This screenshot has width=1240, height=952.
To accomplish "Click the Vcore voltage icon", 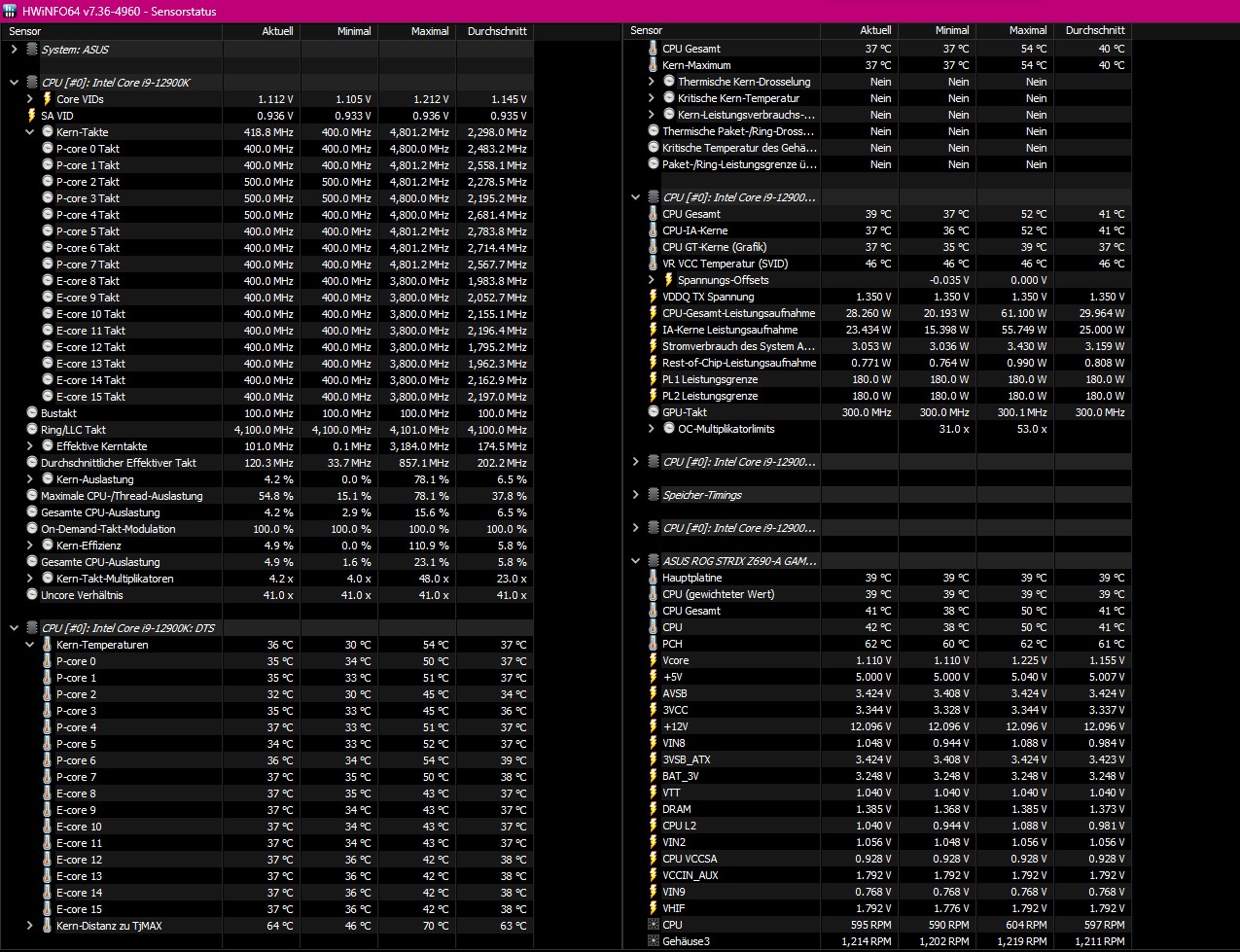I will 654,660.
